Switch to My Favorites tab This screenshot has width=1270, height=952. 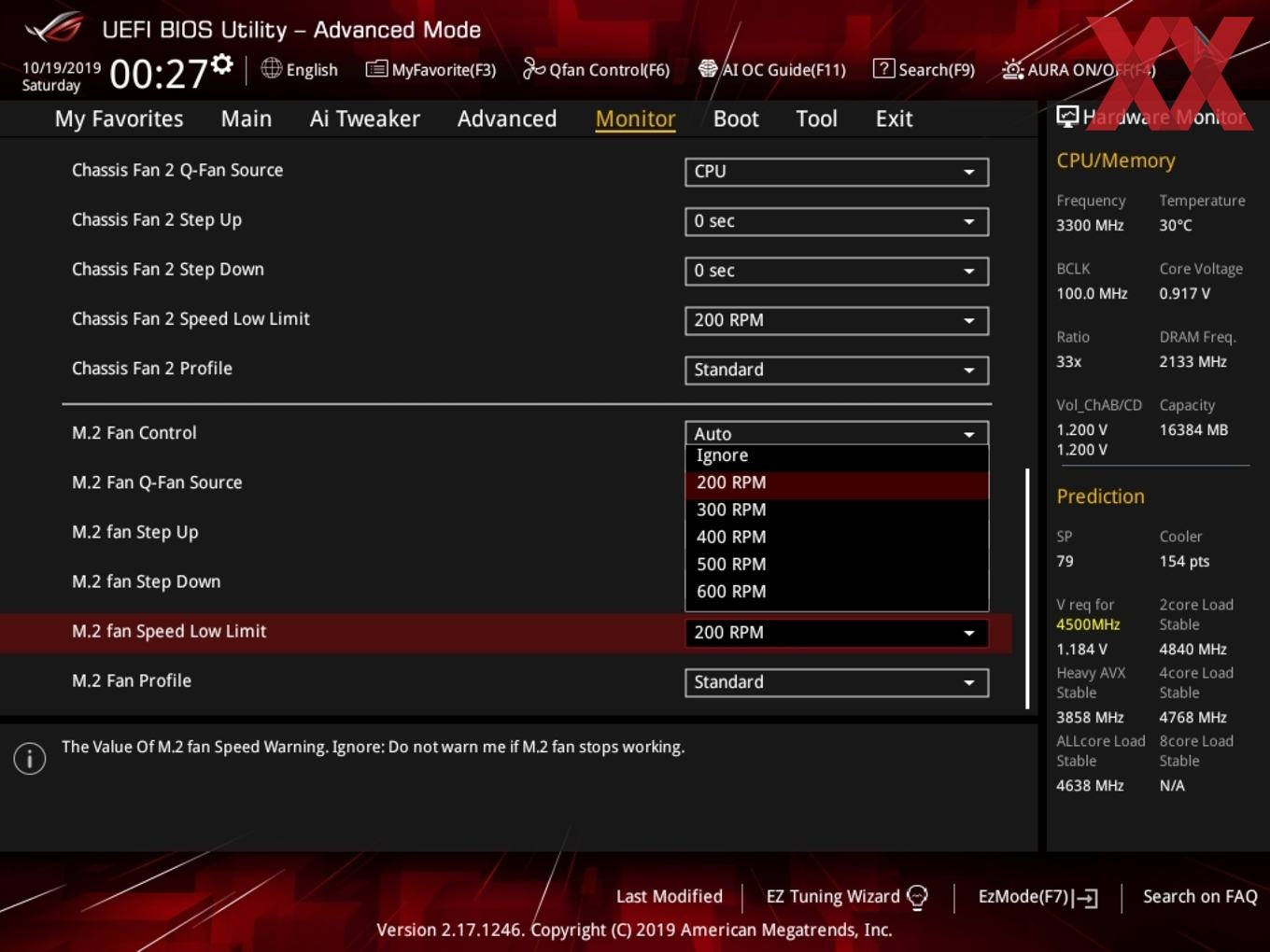point(119,119)
